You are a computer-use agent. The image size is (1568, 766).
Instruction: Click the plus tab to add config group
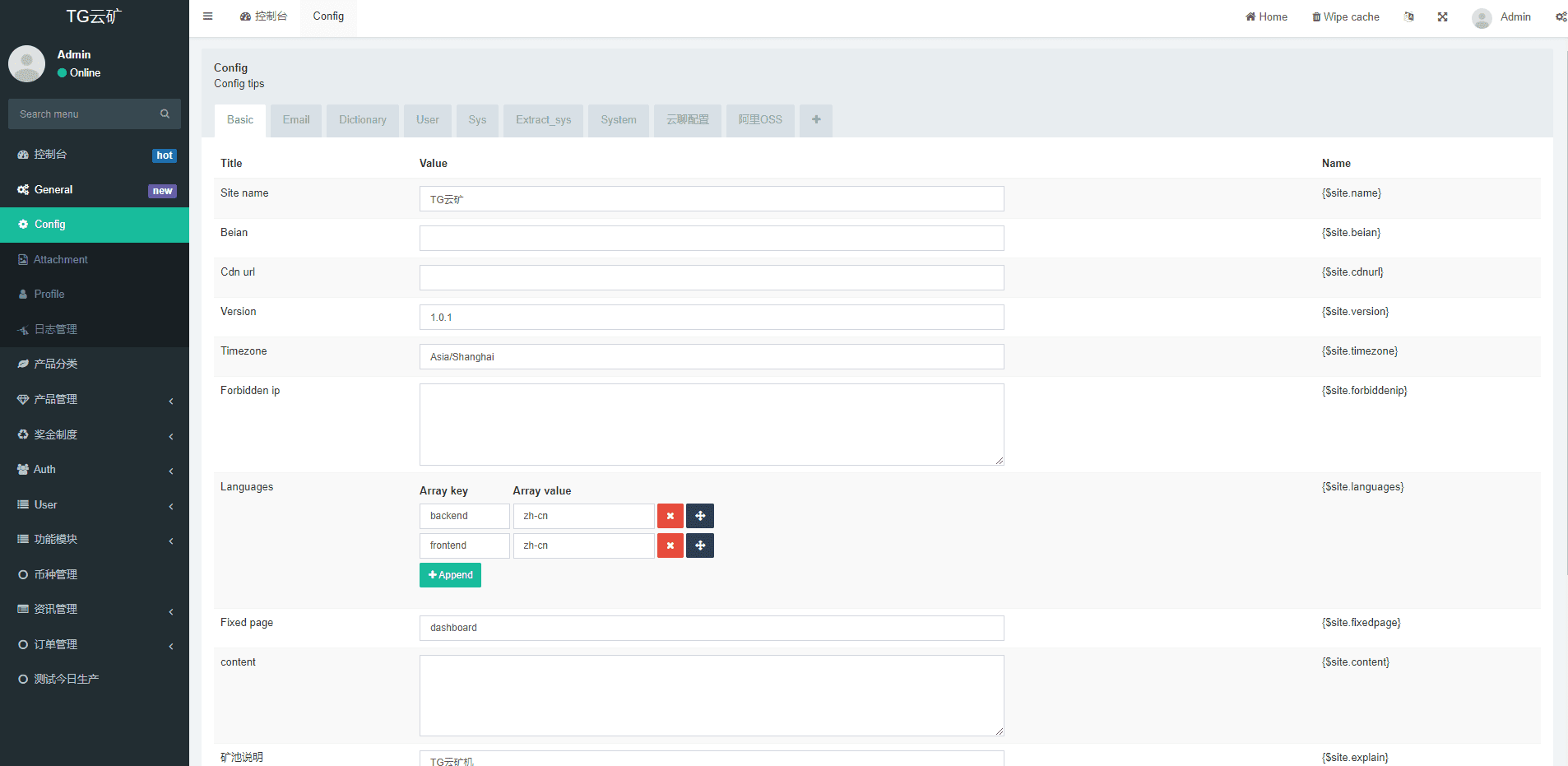816,120
